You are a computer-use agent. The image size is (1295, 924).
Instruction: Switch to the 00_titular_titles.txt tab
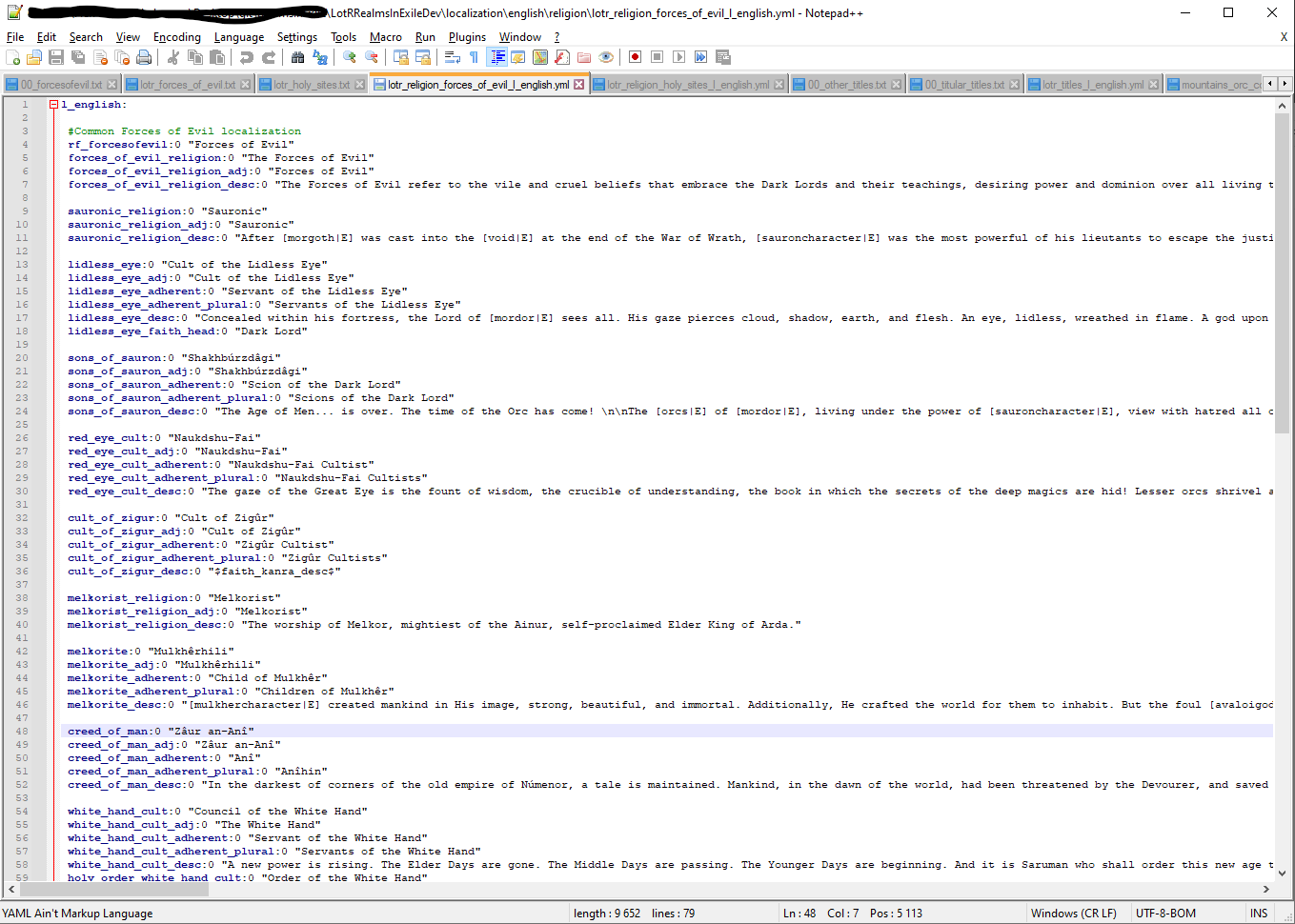click(964, 85)
